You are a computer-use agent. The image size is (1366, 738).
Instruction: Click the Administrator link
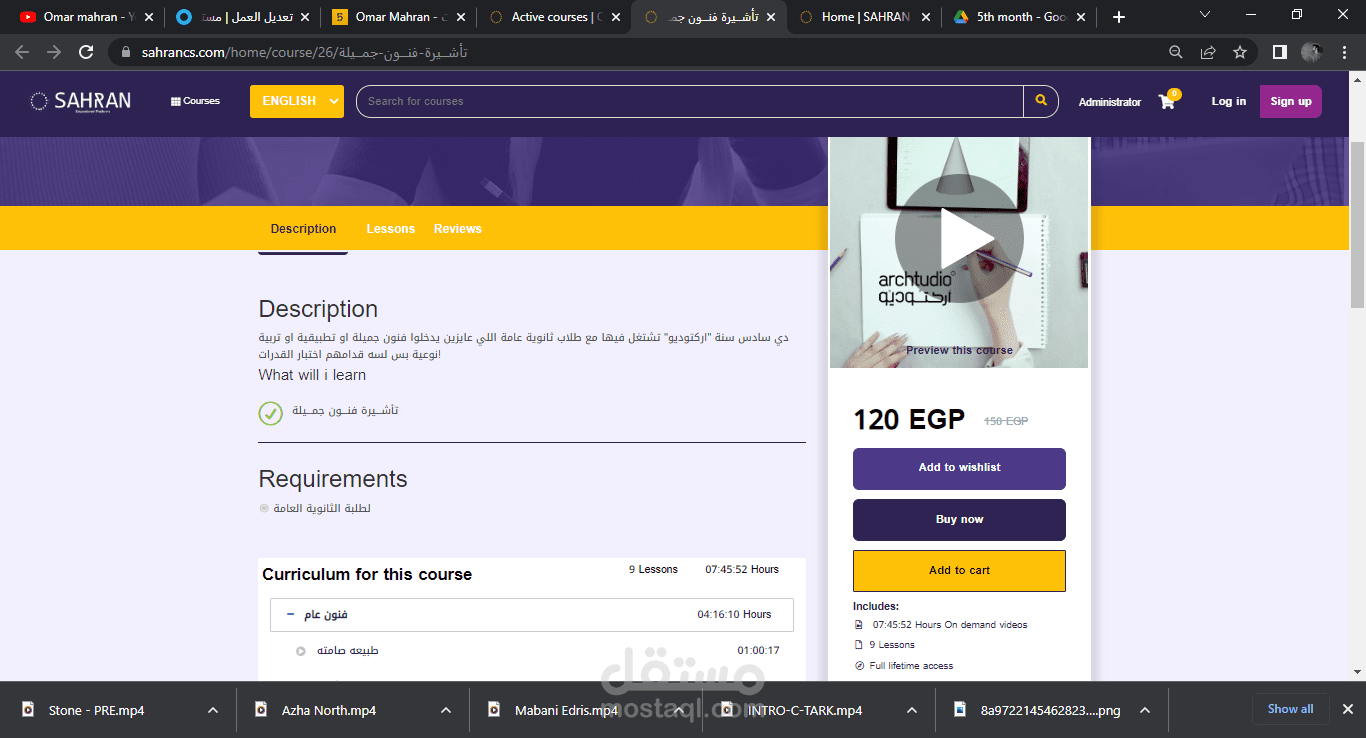[x=1109, y=102]
